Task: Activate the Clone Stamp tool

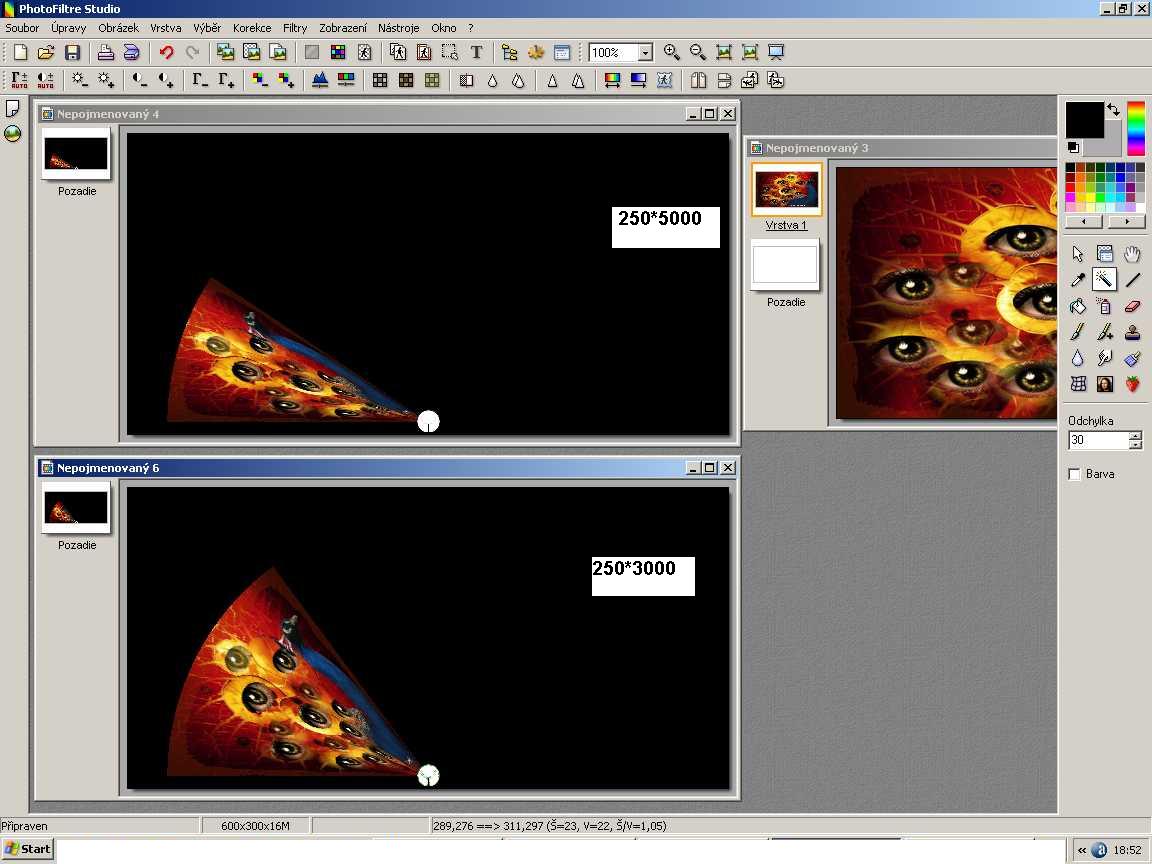Action: 1132,333
